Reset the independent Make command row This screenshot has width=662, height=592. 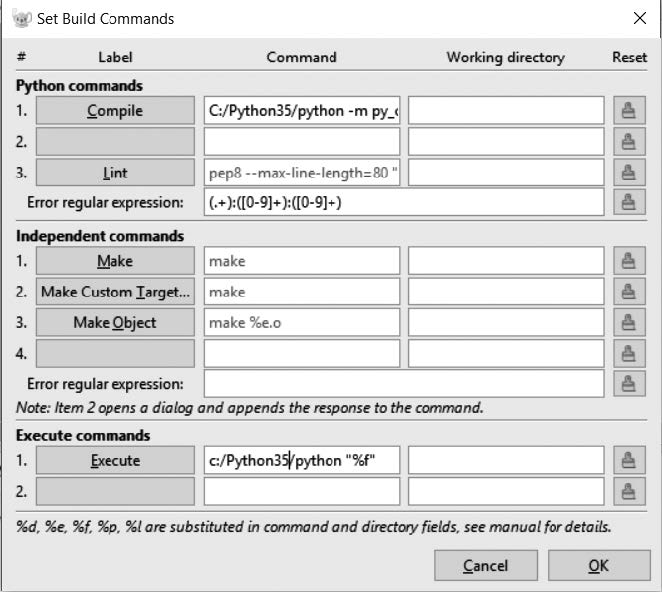[629, 261]
